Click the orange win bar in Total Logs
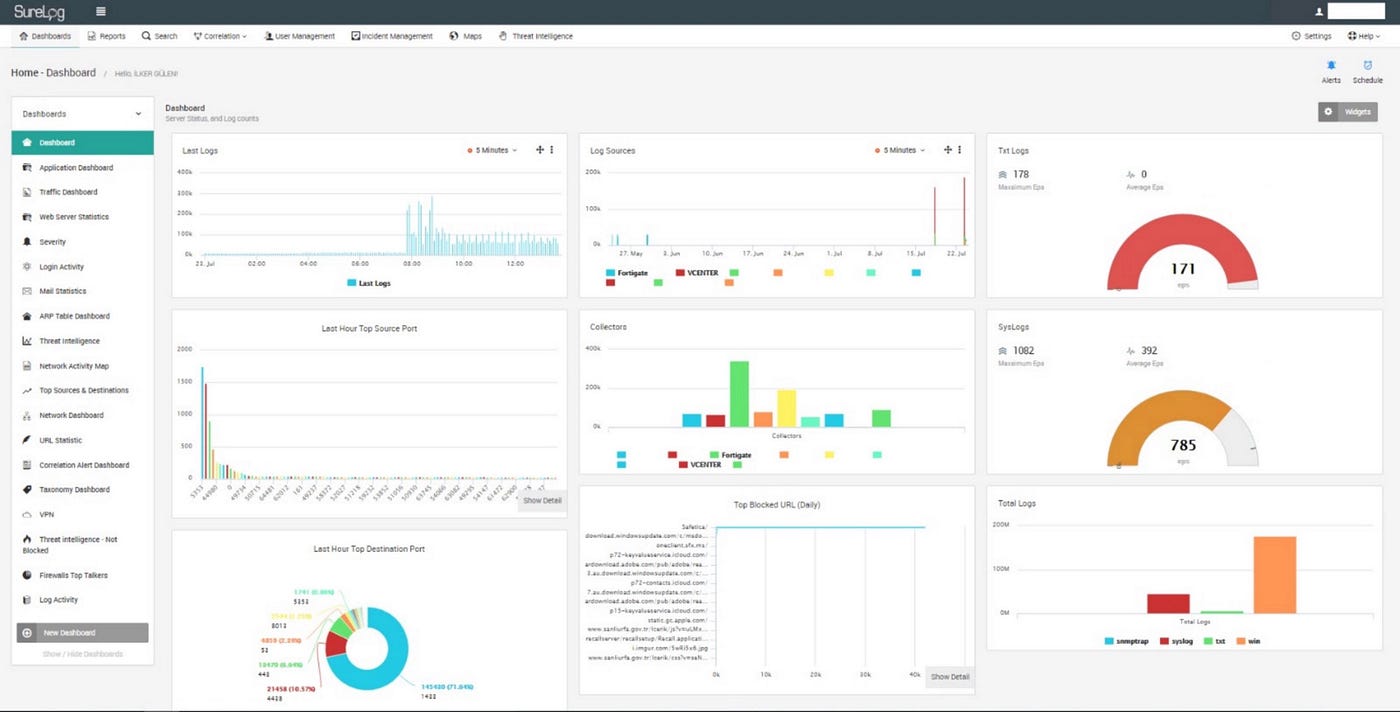 (1274, 575)
